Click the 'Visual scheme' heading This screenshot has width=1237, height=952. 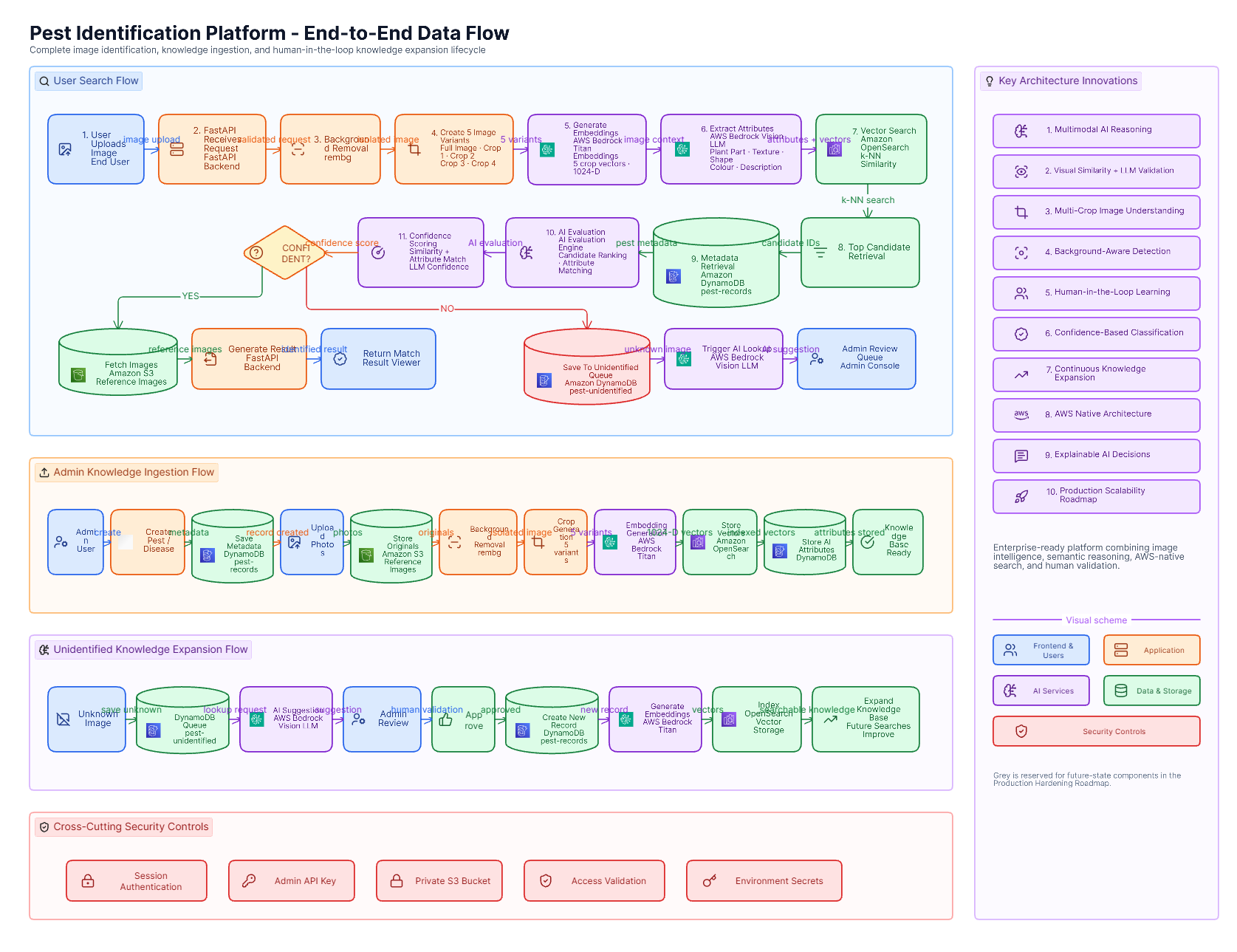coord(1096,620)
